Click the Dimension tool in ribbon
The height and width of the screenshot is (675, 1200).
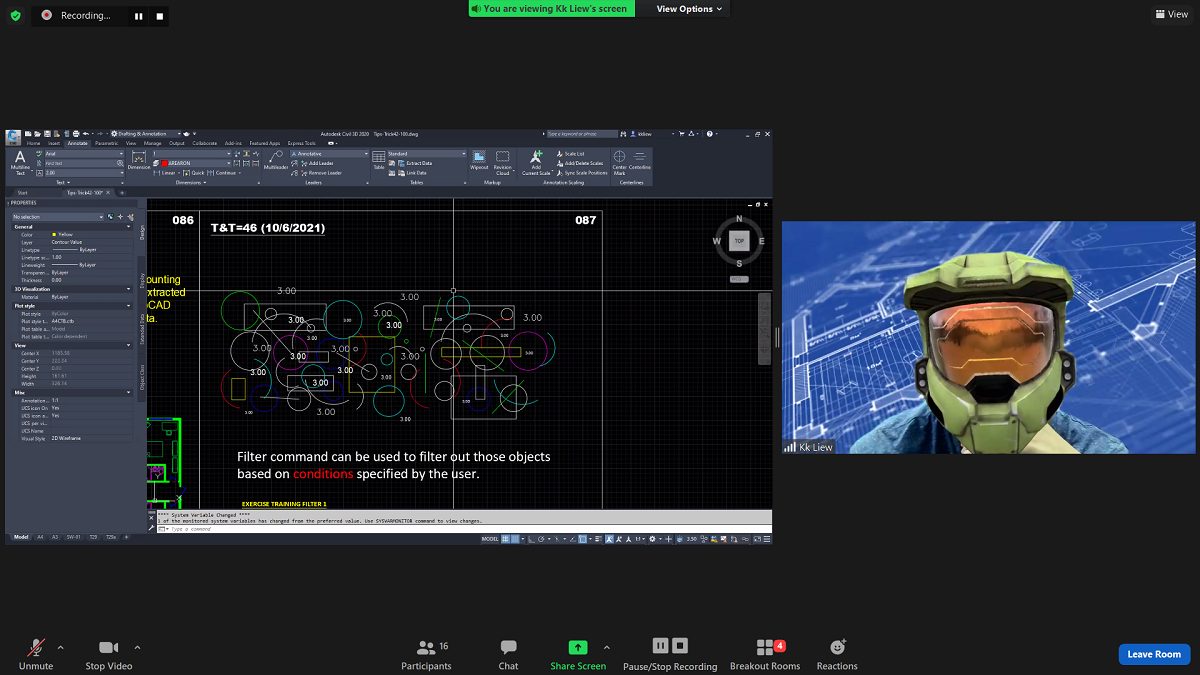139,162
